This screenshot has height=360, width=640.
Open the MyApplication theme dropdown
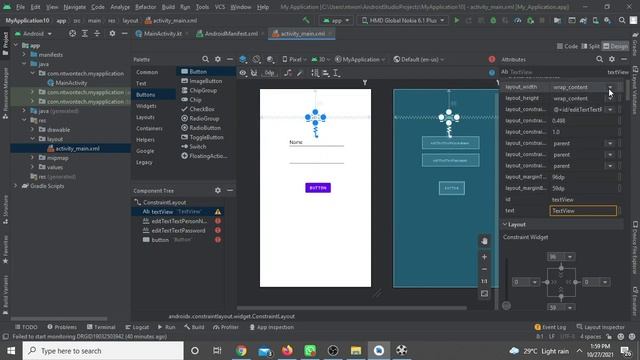point(360,60)
